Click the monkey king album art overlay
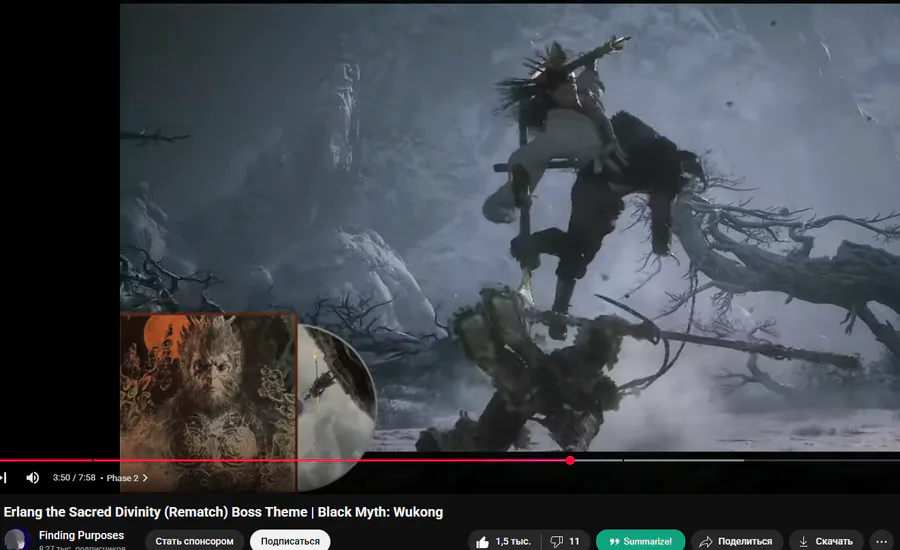Image resolution: width=900 pixels, height=550 pixels. click(x=209, y=402)
